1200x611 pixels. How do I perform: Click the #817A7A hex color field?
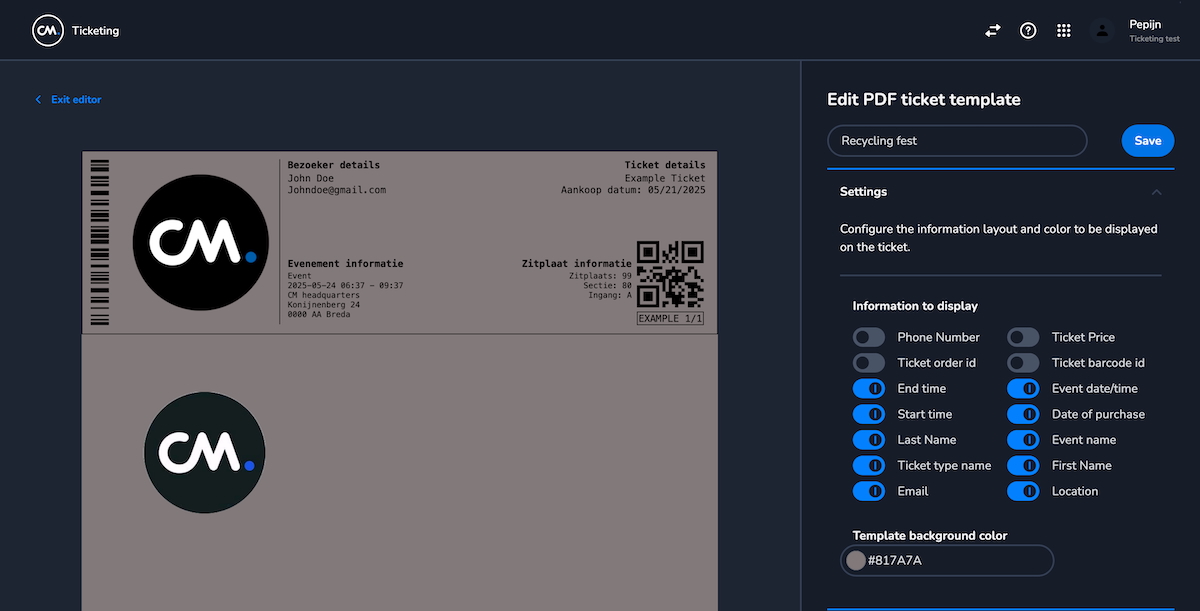pyautogui.click(x=947, y=561)
